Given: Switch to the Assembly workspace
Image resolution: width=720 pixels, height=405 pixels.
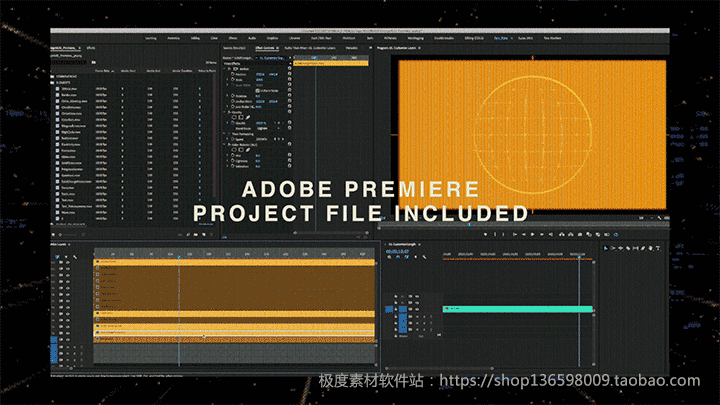Looking at the screenshot, I should [174, 38].
